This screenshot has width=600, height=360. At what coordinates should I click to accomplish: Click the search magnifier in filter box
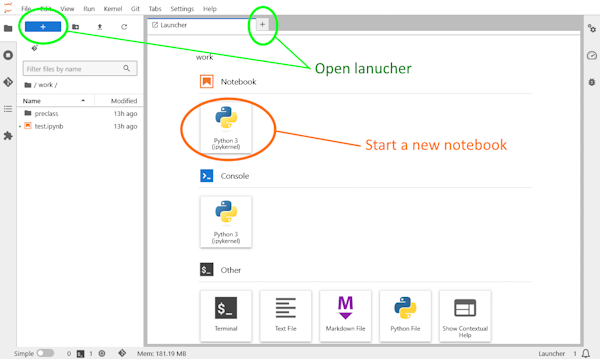tap(127, 68)
